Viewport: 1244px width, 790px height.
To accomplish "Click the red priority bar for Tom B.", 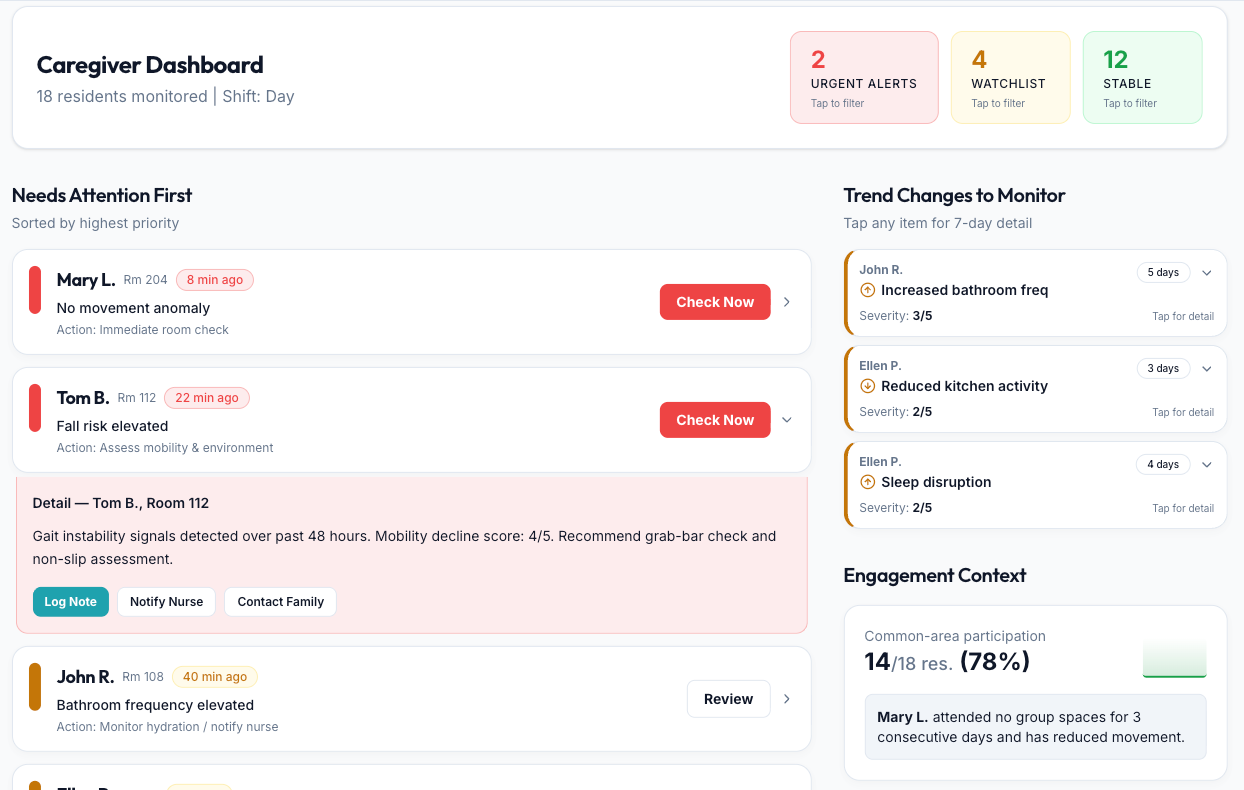I will tap(35, 408).
